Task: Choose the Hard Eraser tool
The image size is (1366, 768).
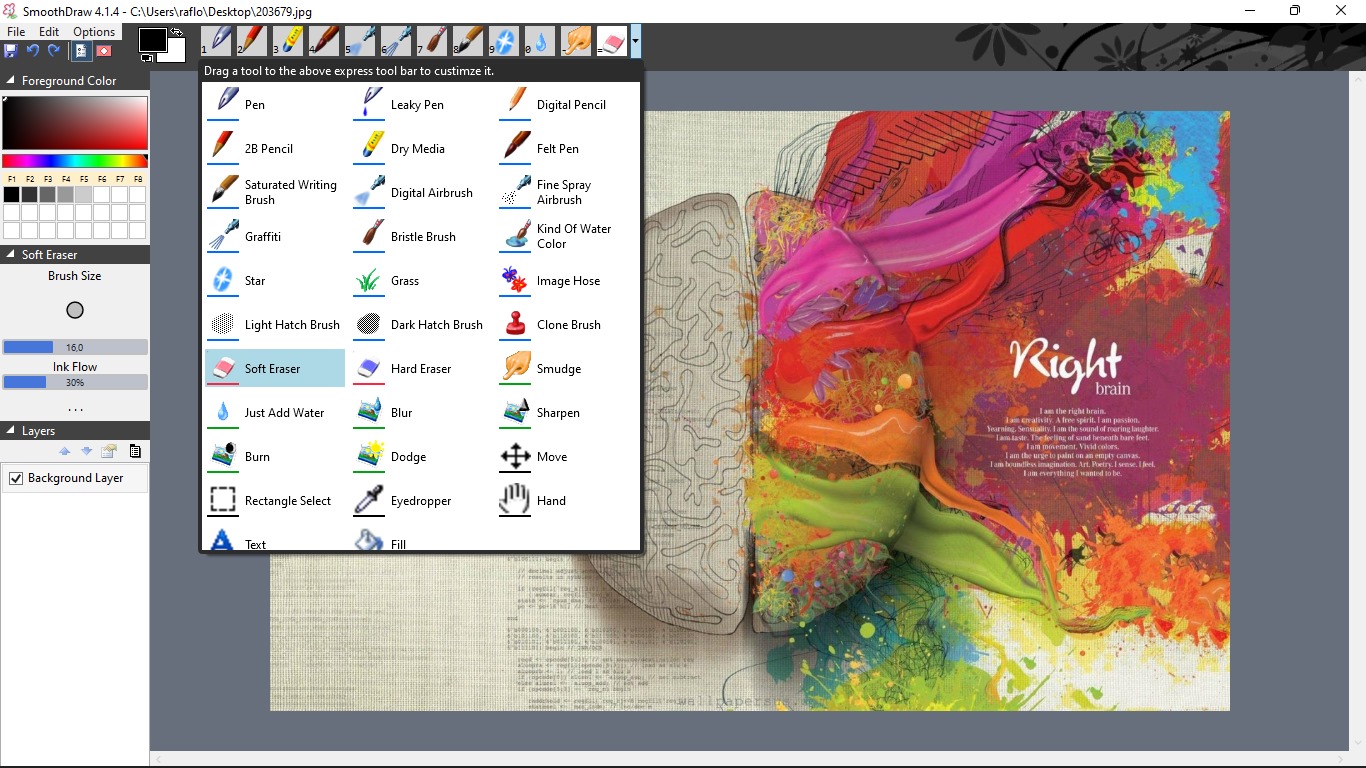Action: pos(420,368)
